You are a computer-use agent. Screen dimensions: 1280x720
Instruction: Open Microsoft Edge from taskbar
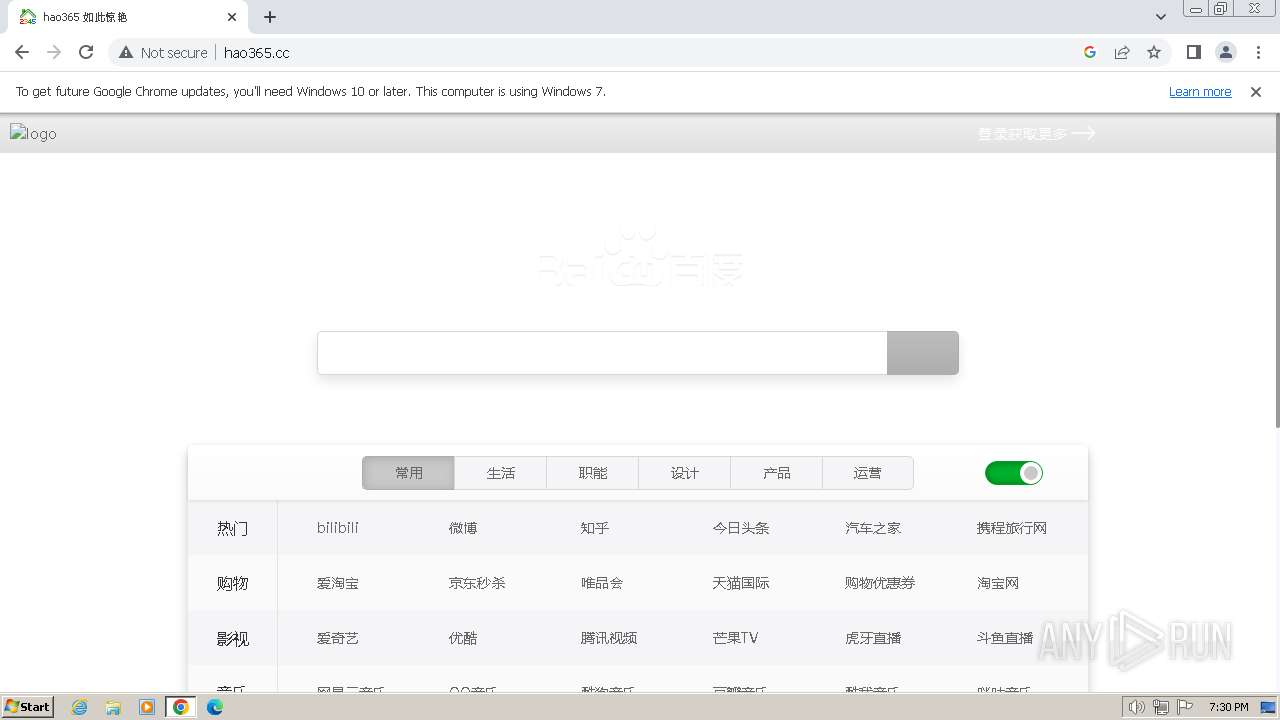[215, 707]
